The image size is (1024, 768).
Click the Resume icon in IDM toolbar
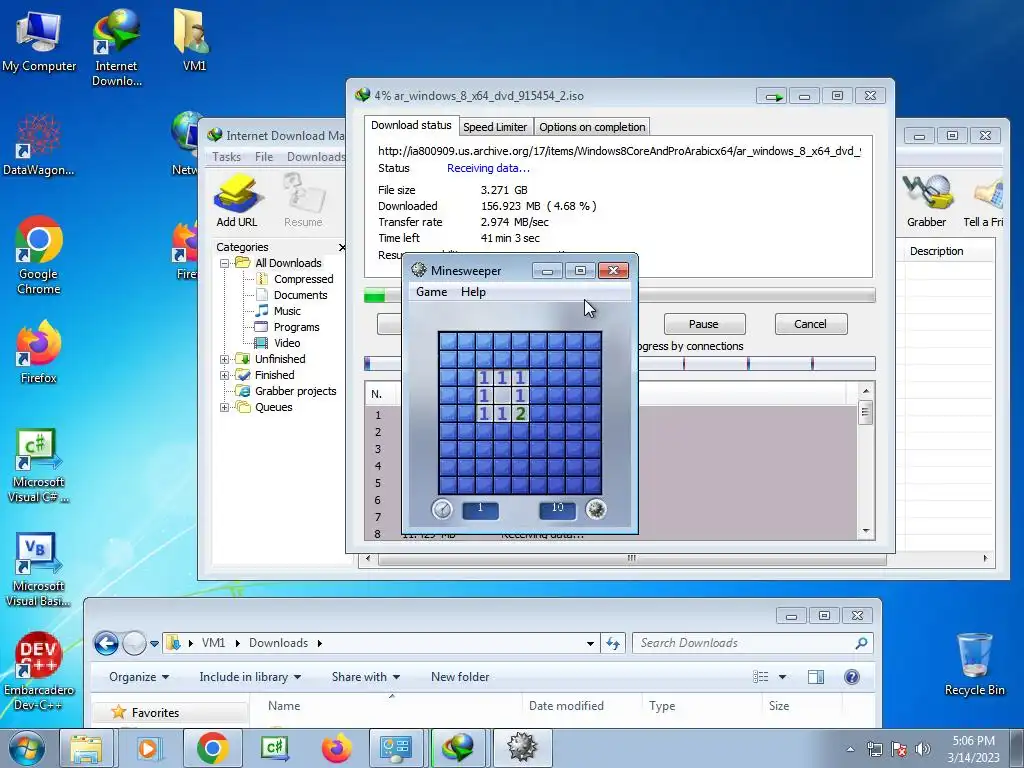coord(303,201)
